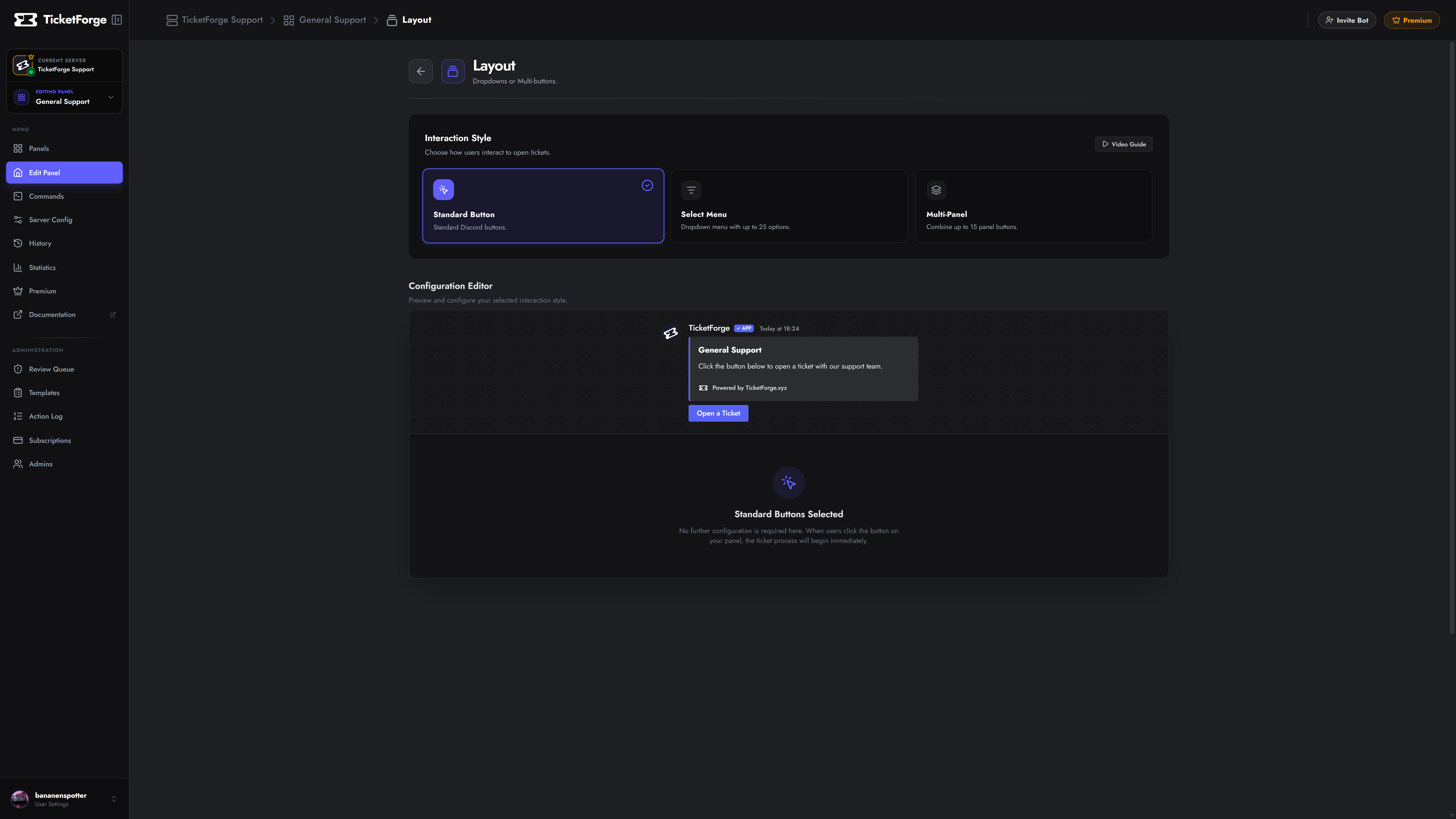This screenshot has width=1456, height=819.
Task: Click 'Powered by TicketForge.xyz' footer text
Action: (749, 388)
